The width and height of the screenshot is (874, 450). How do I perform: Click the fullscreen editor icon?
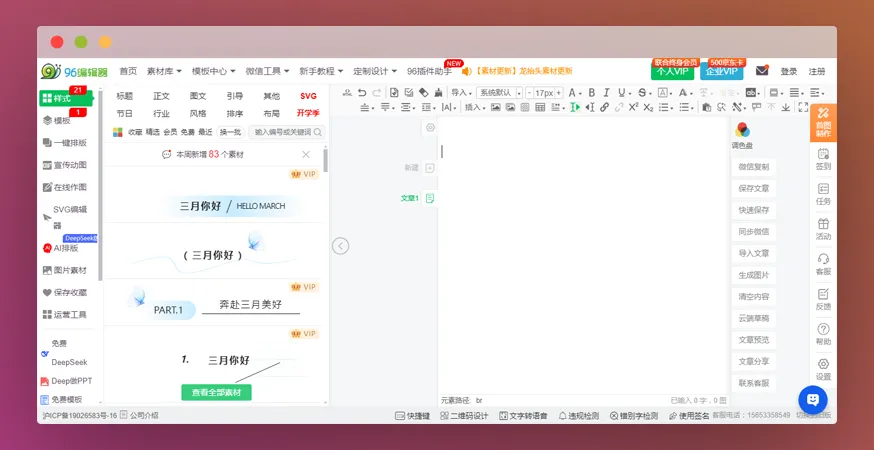[x=803, y=107]
